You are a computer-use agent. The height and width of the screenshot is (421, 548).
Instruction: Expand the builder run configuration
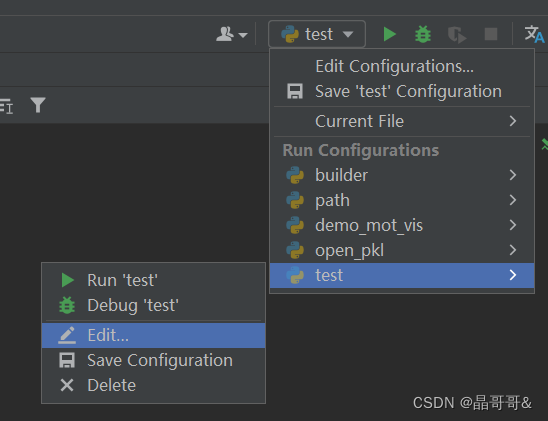point(402,175)
